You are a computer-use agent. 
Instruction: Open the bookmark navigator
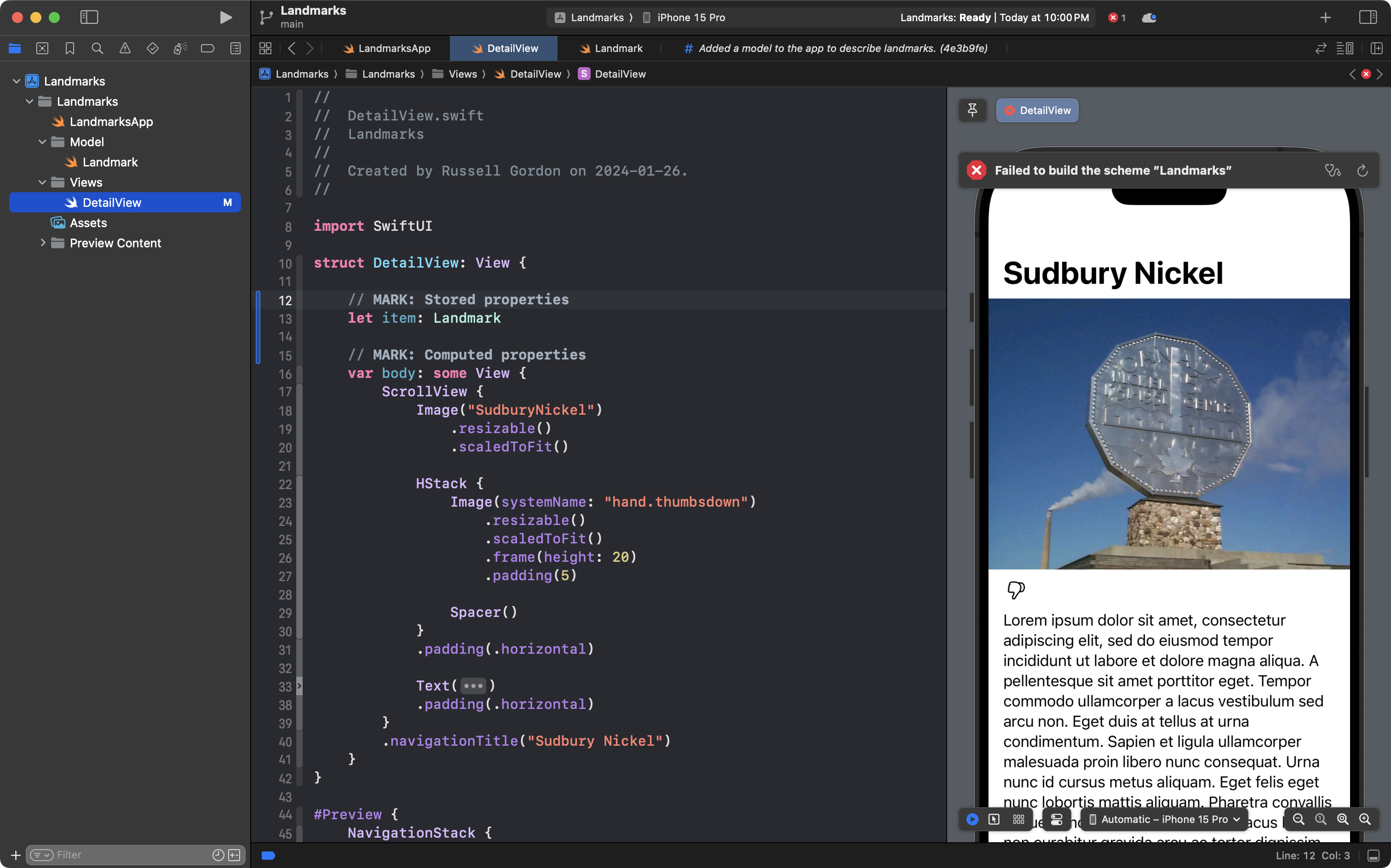pos(69,48)
